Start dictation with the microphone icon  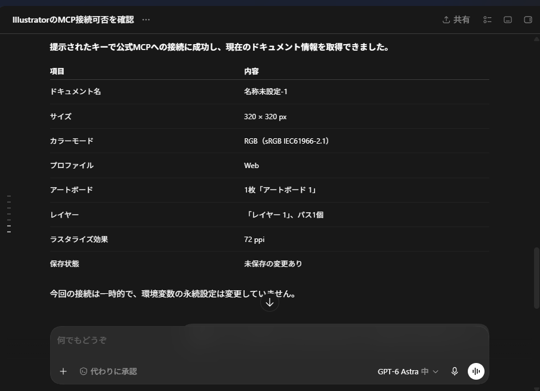pyautogui.click(x=455, y=371)
